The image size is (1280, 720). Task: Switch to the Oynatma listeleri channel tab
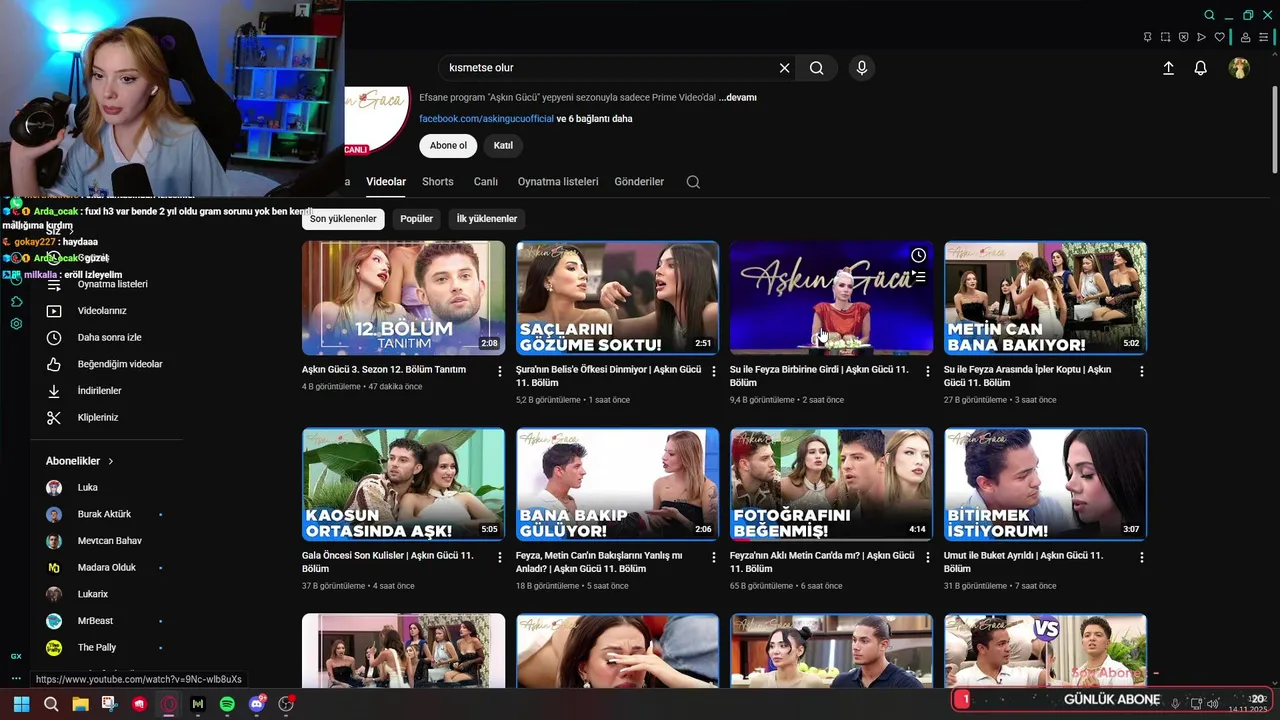558,182
